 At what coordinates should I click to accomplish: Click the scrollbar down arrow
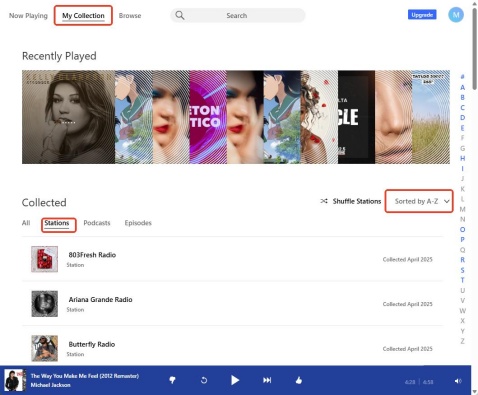[x=475, y=391]
